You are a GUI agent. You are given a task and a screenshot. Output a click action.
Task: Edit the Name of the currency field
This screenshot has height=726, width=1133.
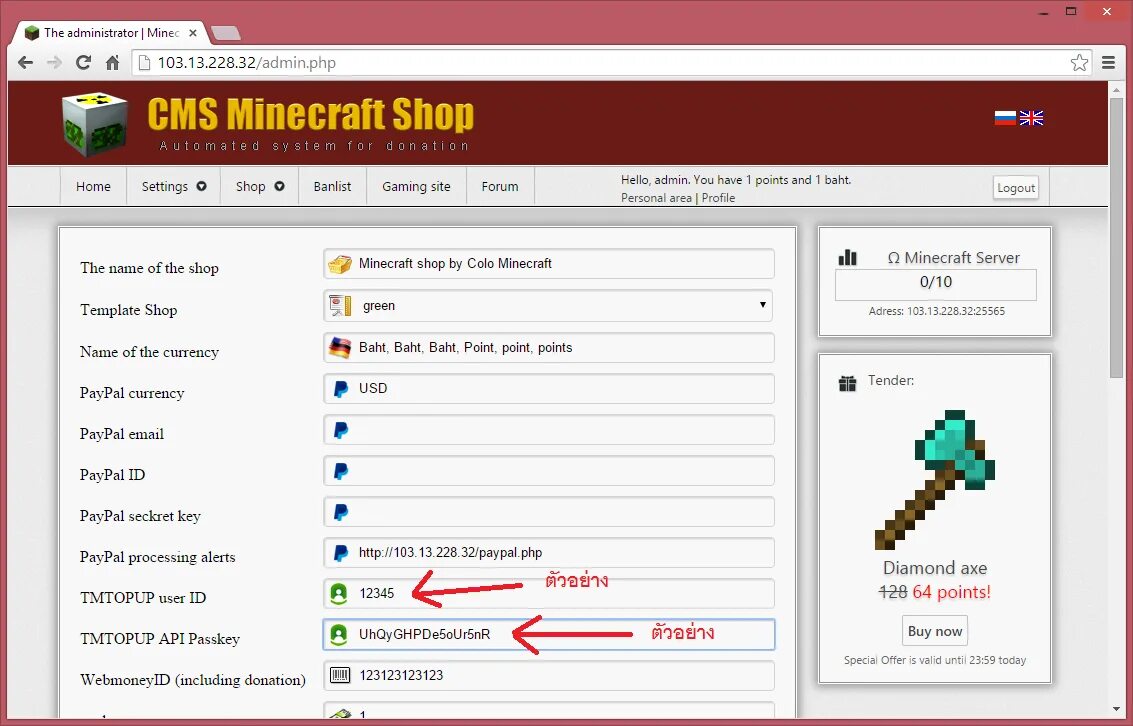click(x=548, y=347)
